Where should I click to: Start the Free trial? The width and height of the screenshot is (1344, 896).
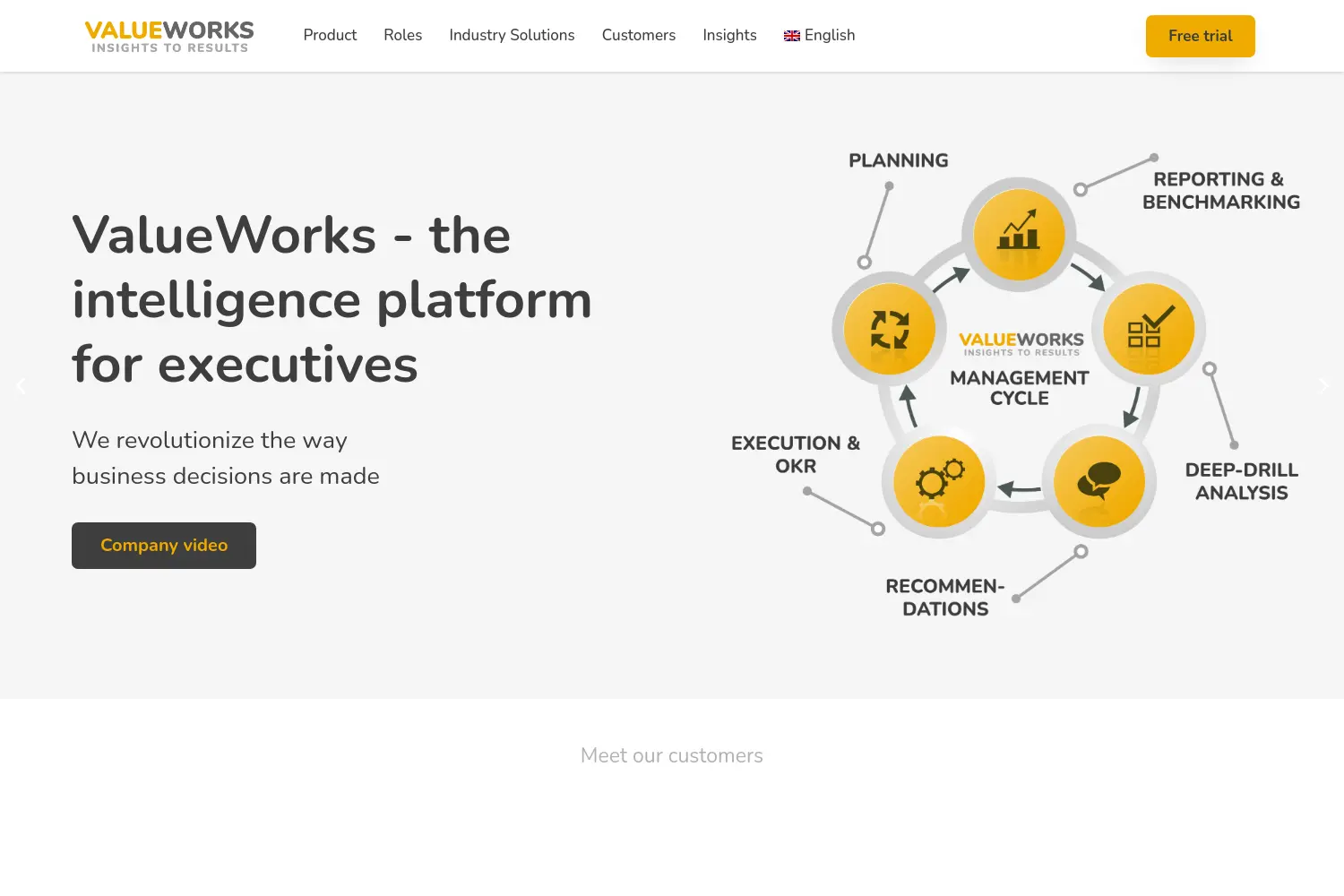point(1200,36)
